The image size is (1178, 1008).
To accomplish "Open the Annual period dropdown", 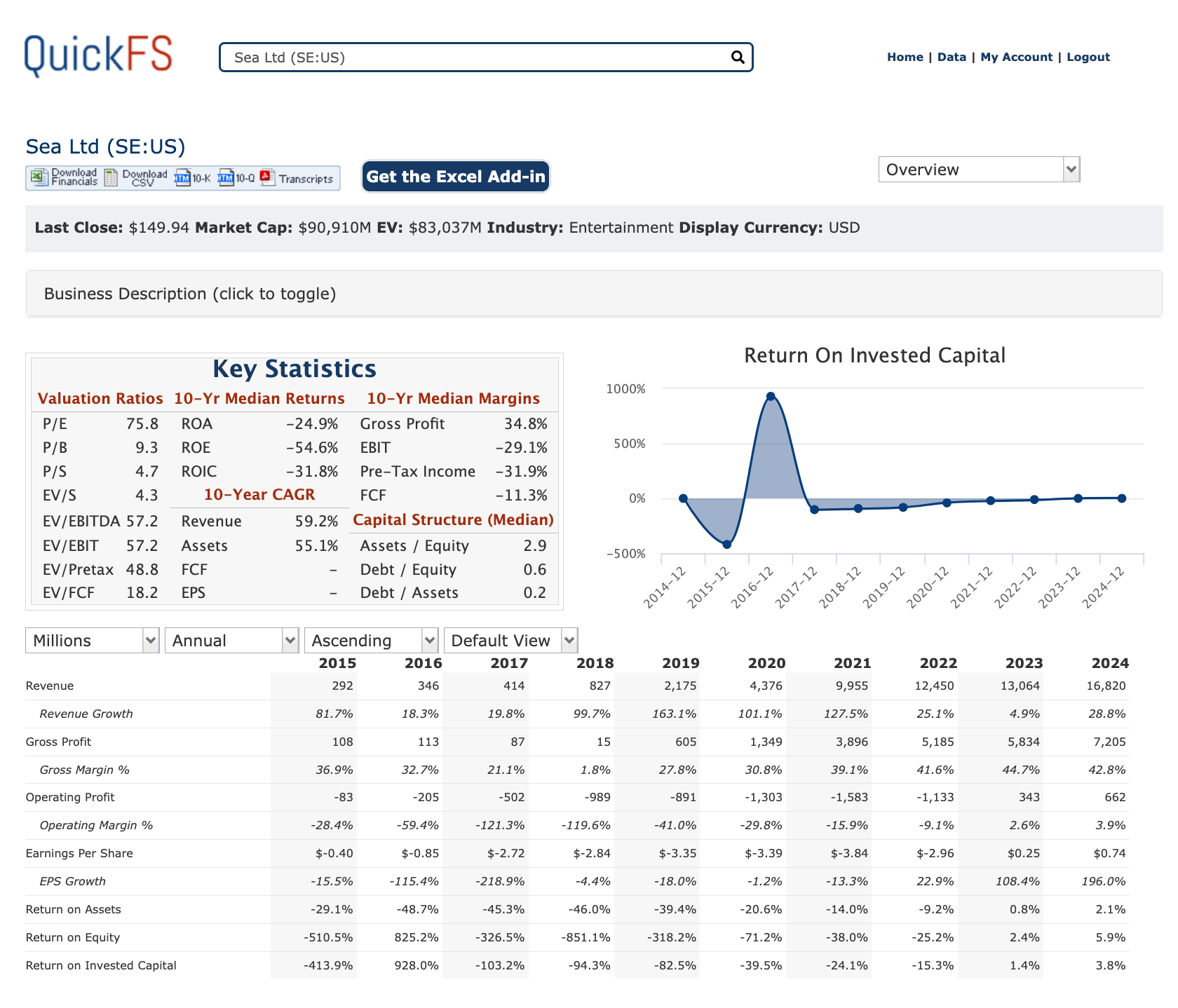I will pyautogui.click(x=232, y=640).
